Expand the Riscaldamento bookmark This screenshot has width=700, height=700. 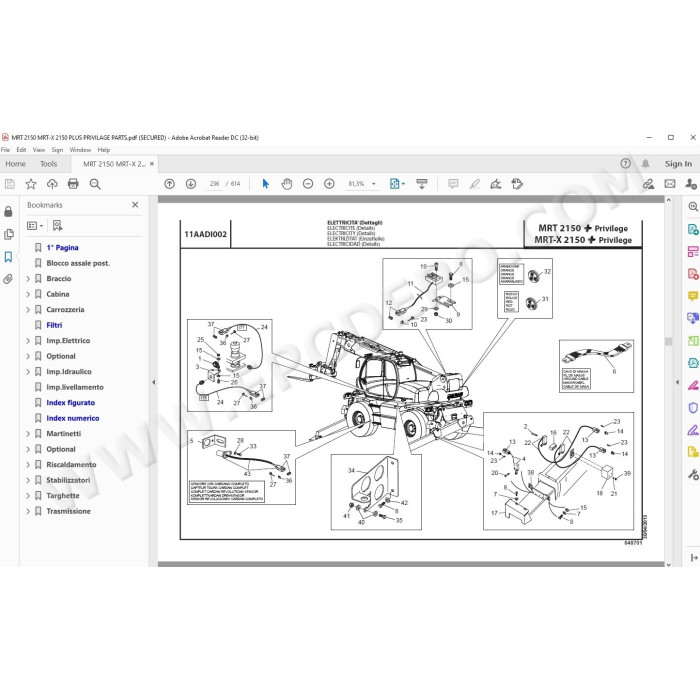(28, 465)
